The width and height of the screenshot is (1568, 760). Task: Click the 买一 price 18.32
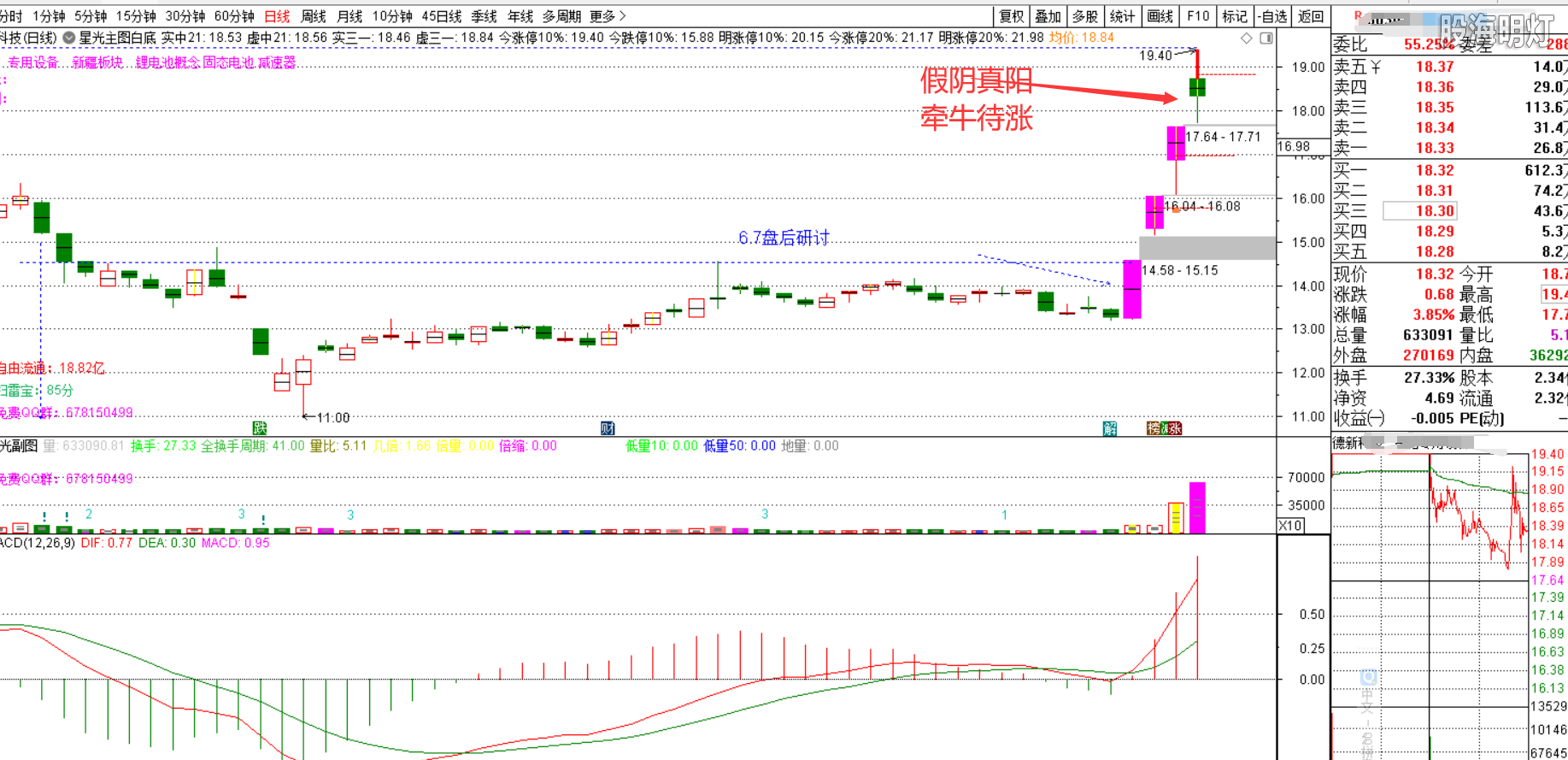[1435, 170]
